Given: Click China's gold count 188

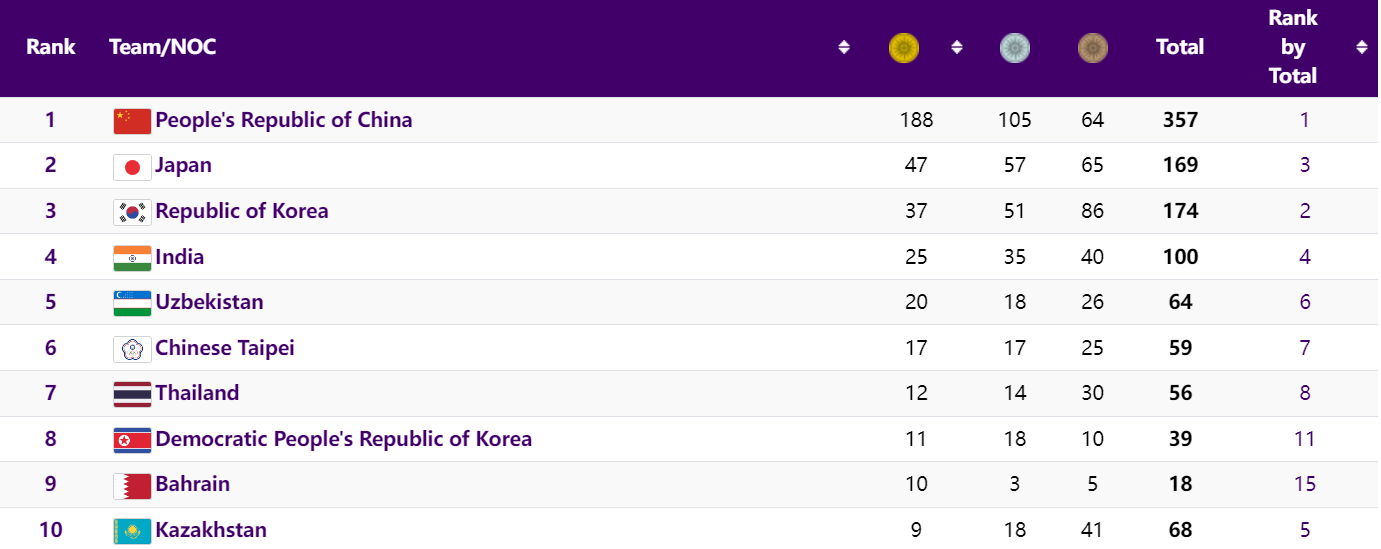Looking at the screenshot, I should (916, 120).
